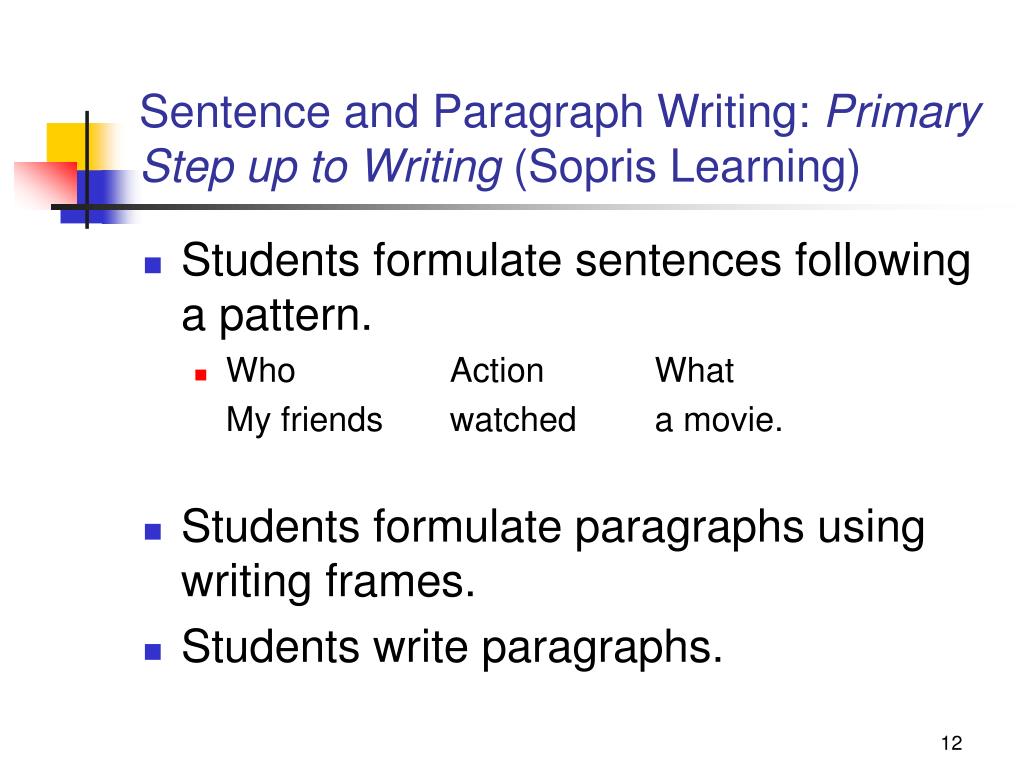Click the slide title 'Sentence and Paragraph Writing'
Image resolution: width=1024 pixels, height=768 pixels.
(x=476, y=112)
